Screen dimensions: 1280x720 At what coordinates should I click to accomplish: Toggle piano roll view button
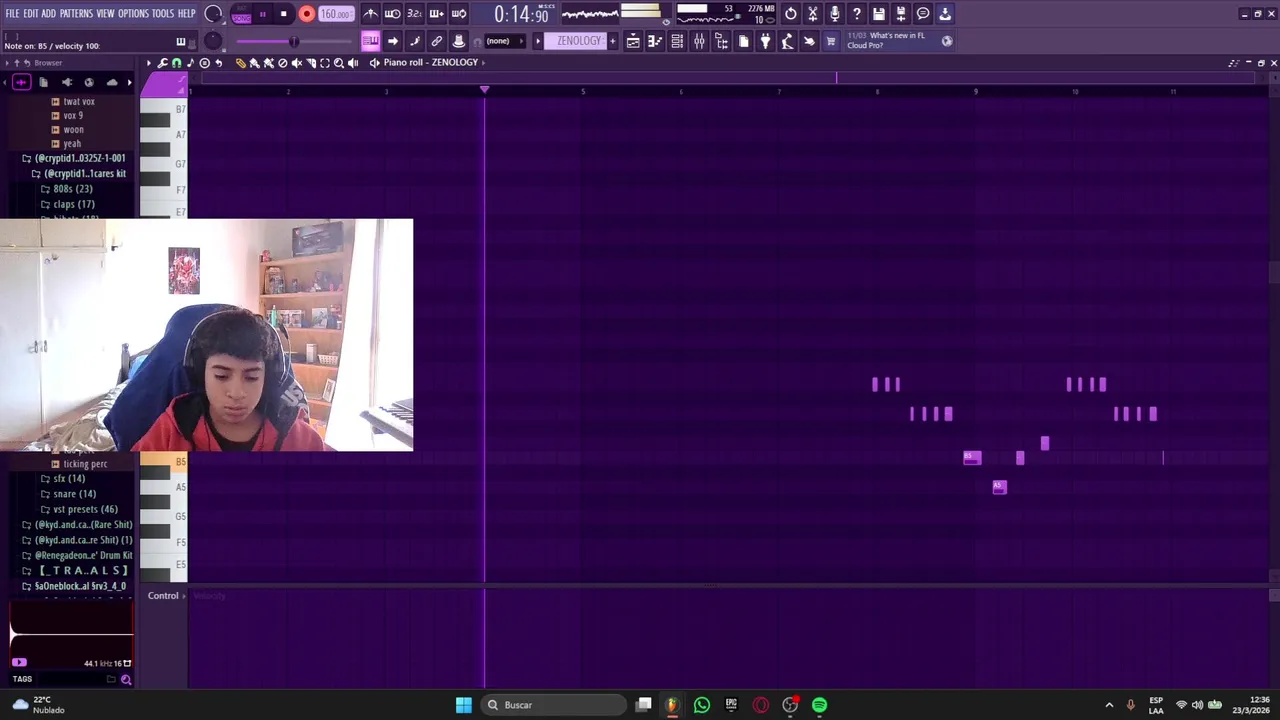click(x=371, y=41)
